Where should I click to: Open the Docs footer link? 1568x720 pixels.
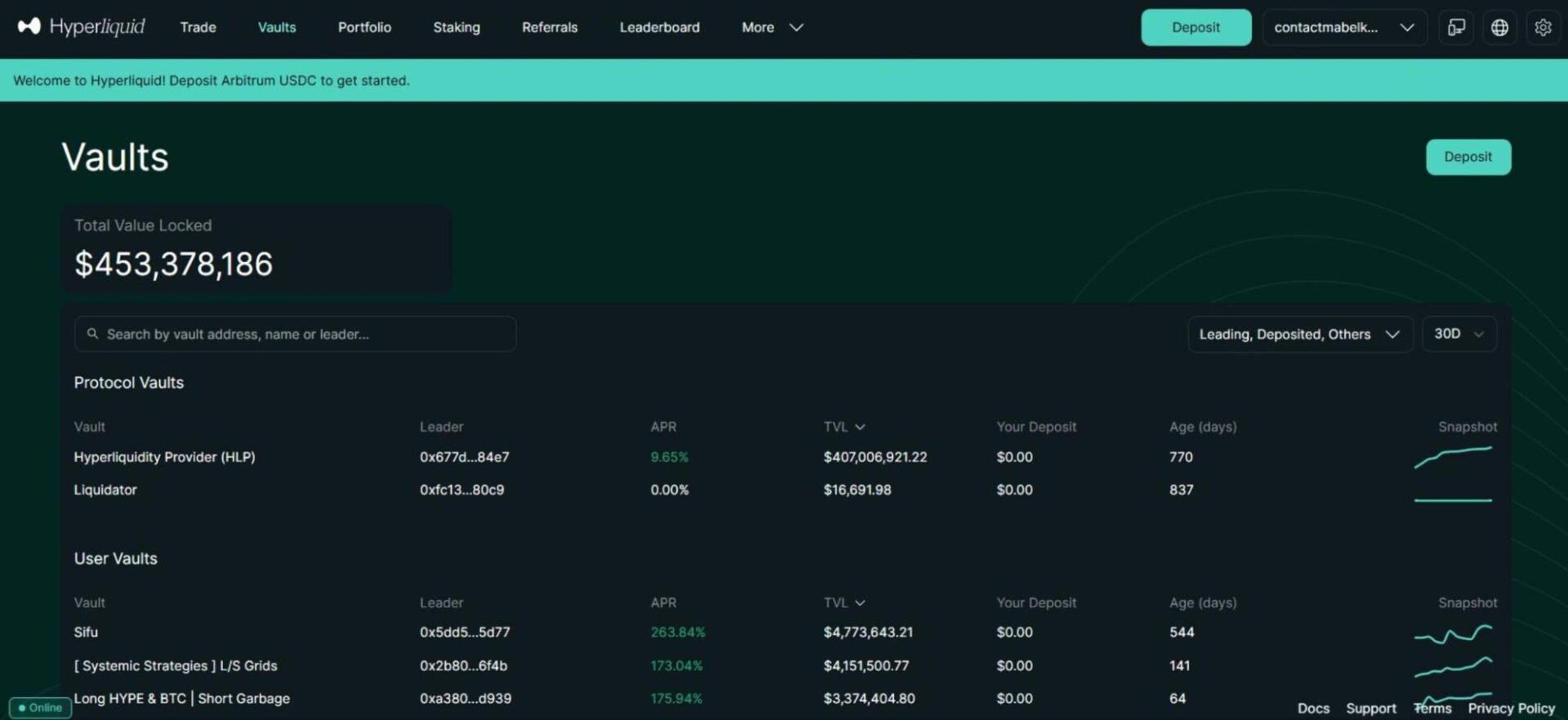(1313, 709)
